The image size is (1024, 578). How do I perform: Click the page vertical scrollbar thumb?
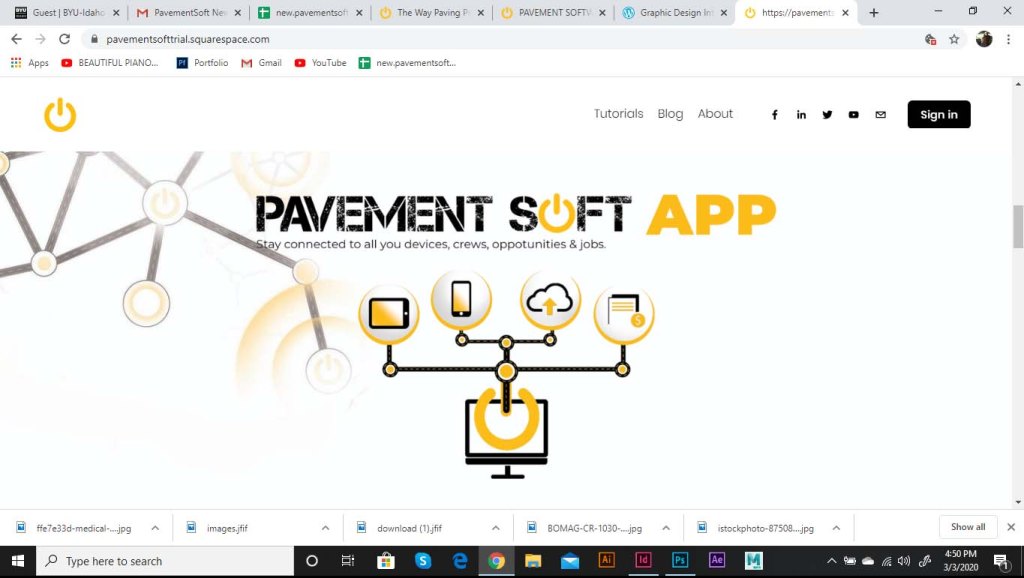click(x=1018, y=225)
